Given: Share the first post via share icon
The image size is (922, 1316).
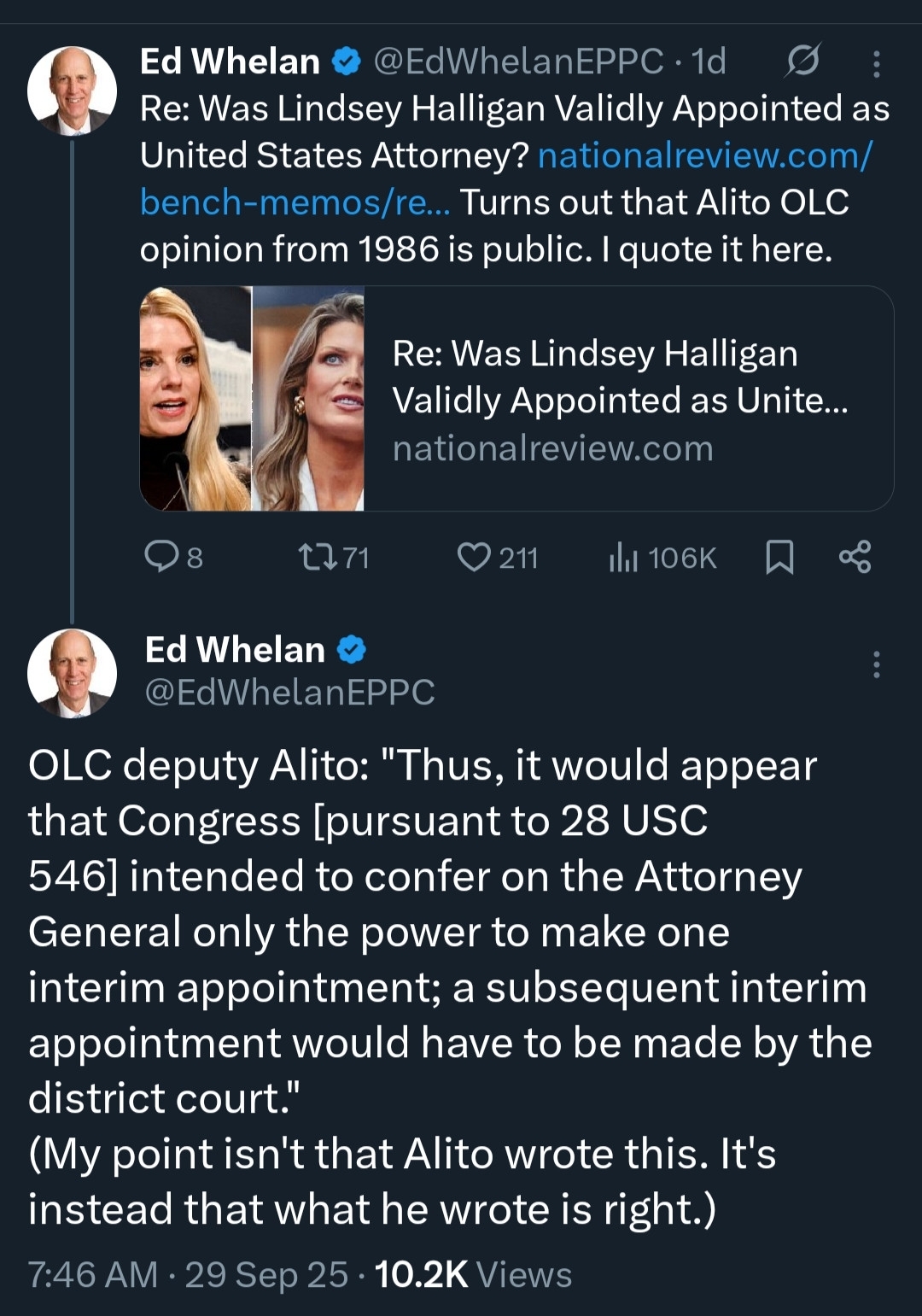Looking at the screenshot, I should click(855, 557).
